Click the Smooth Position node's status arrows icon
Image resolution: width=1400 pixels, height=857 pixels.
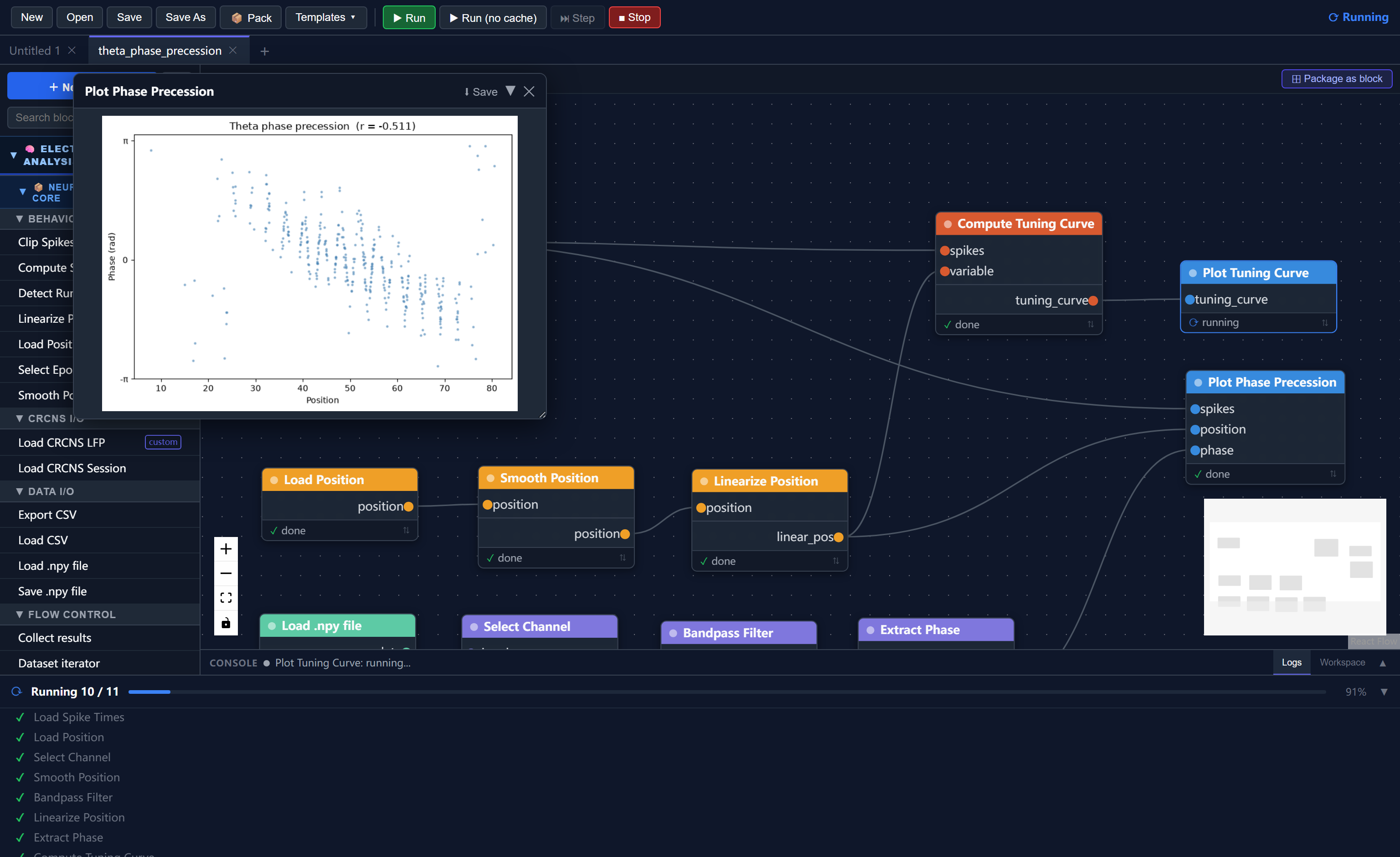pos(622,558)
